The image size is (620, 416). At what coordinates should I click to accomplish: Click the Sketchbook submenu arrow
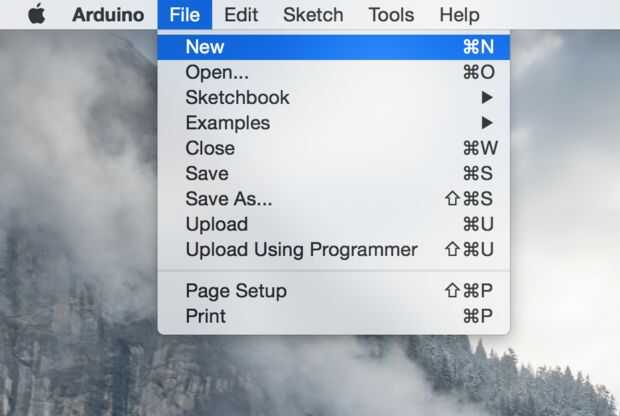point(487,97)
